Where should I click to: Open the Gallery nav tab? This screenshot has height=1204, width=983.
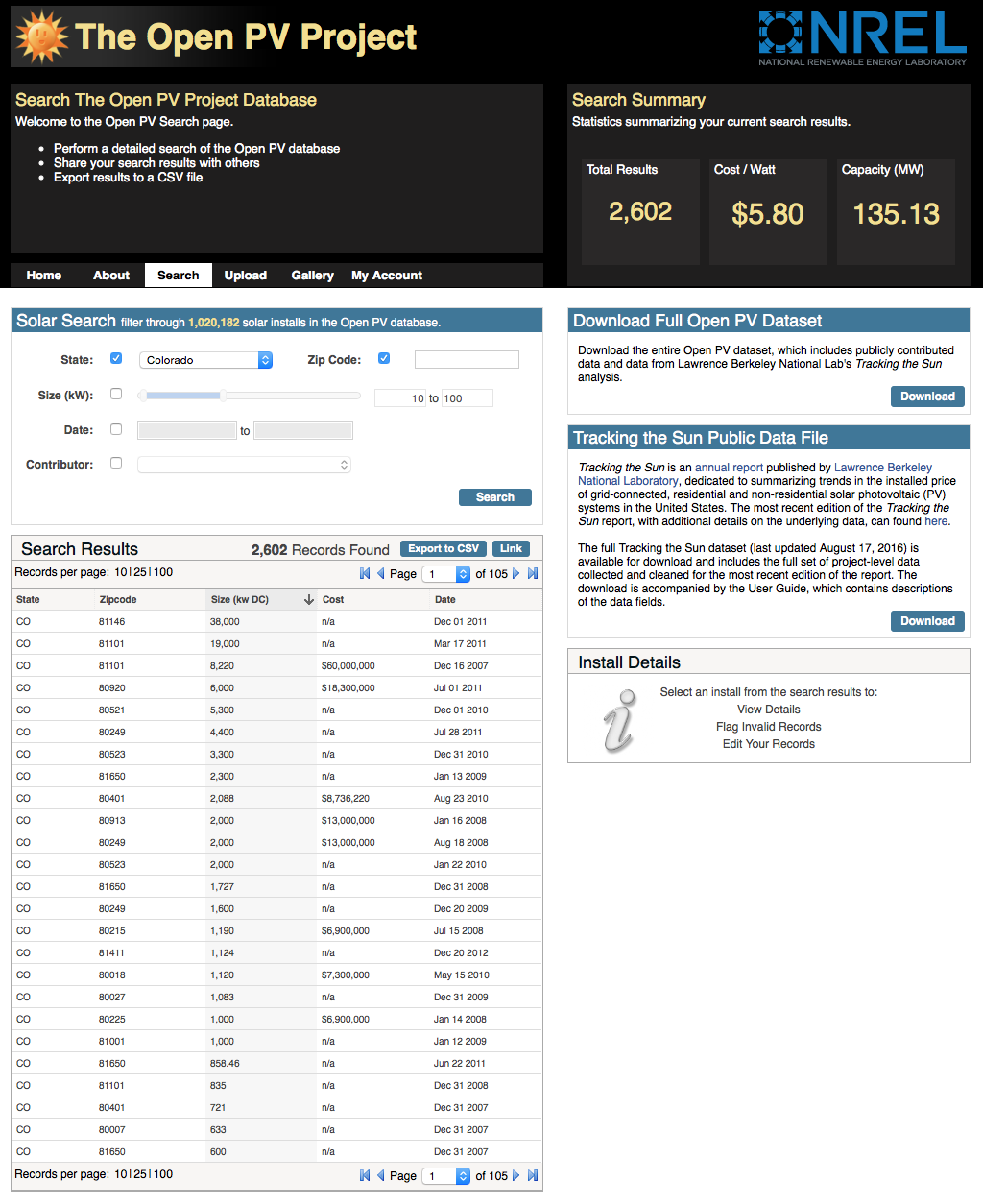coord(313,276)
